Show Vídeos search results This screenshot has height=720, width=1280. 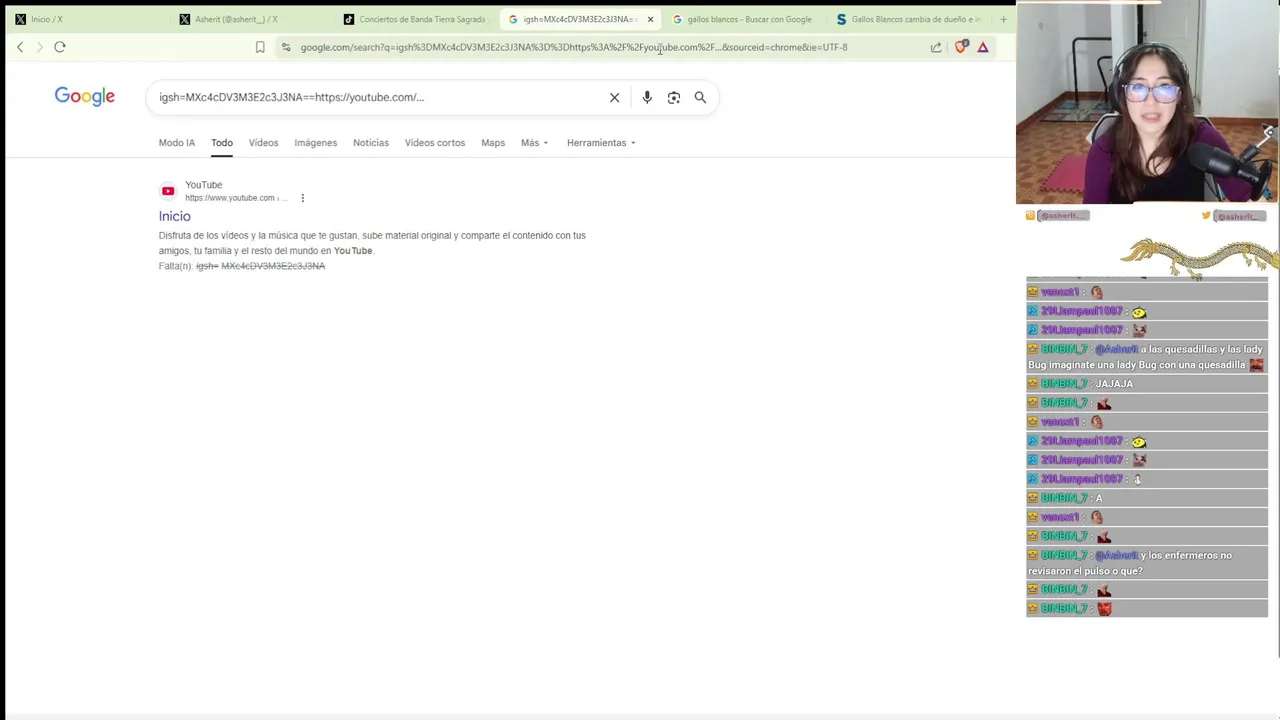(x=263, y=143)
